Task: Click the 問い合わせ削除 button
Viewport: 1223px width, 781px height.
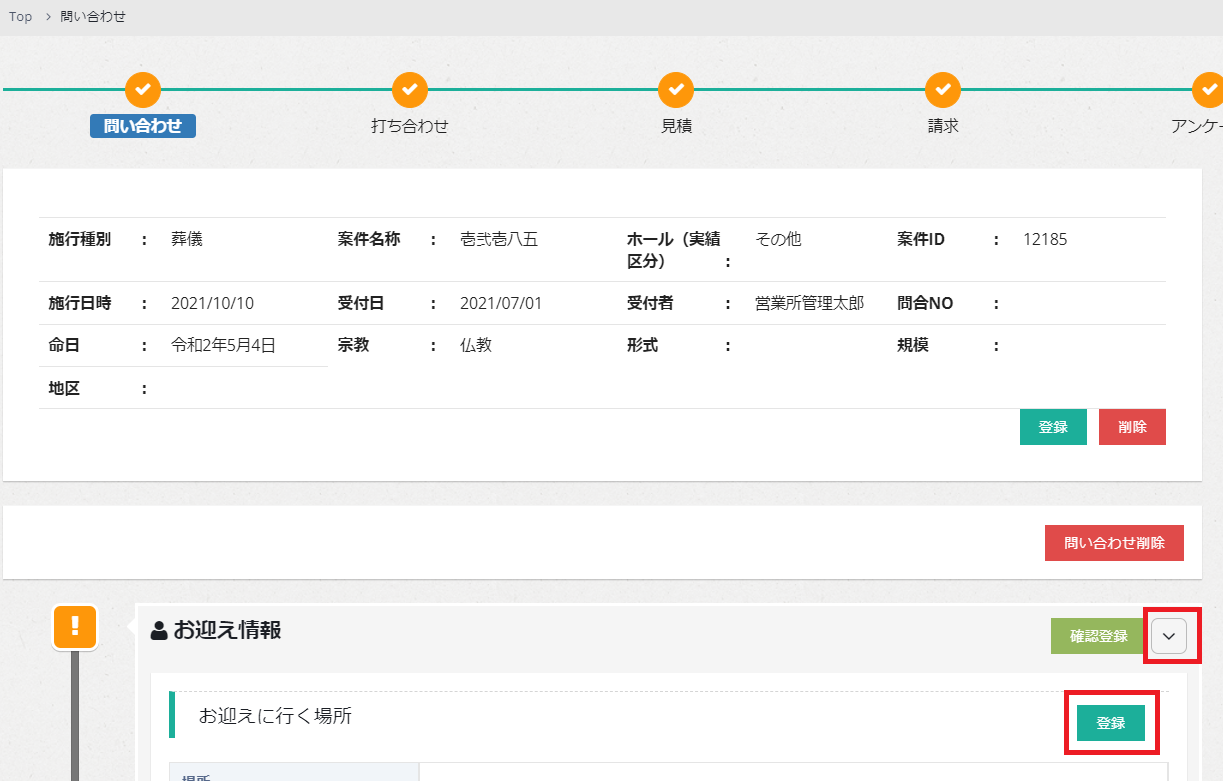Action: (1113, 543)
